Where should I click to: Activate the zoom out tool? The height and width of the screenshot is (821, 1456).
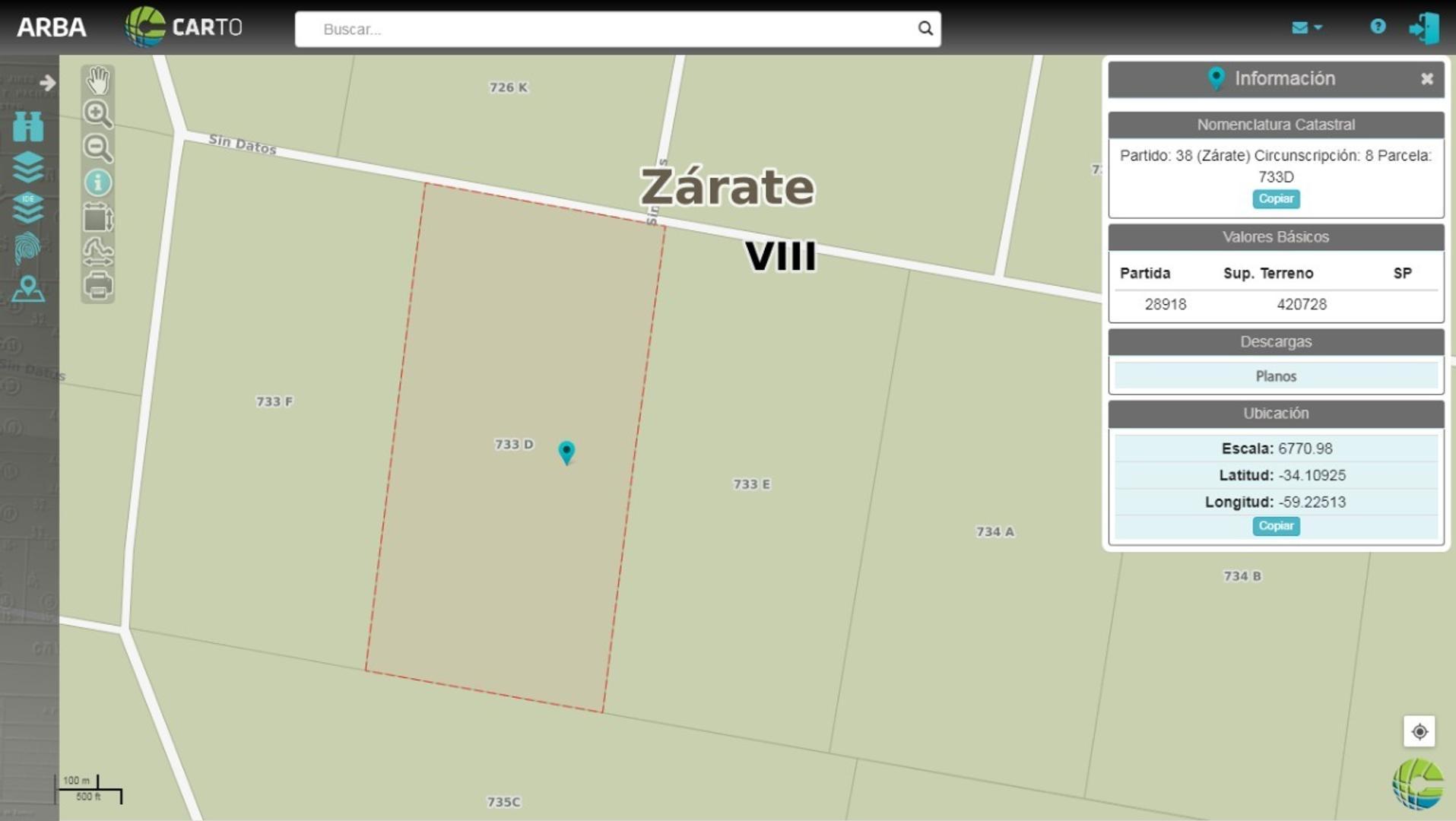click(97, 147)
